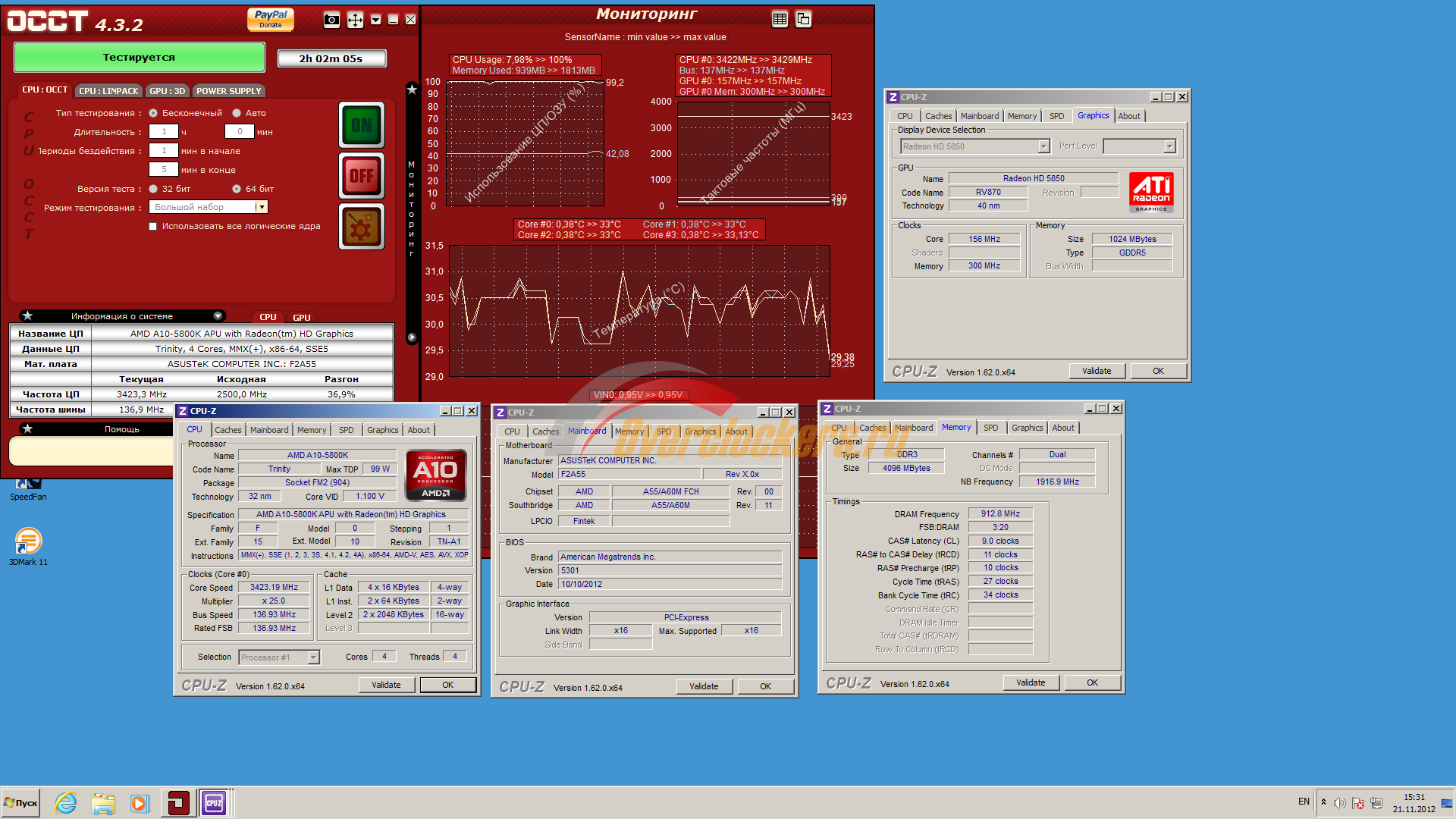
Task: Select the Авто test type radio
Action: point(237,113)
